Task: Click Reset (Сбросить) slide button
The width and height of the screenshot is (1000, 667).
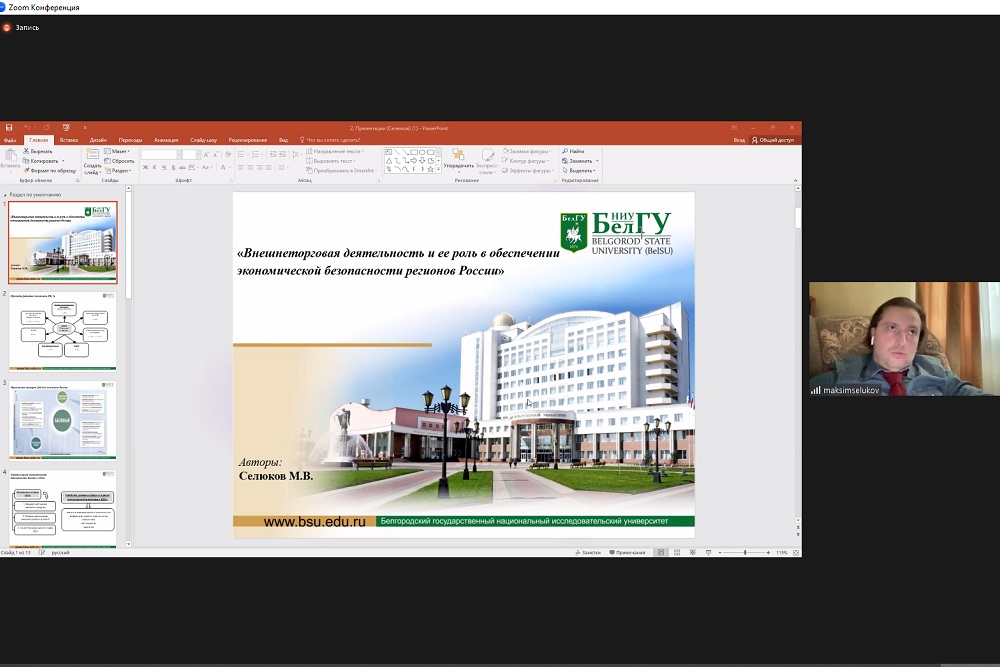Action: tap(121, 161)
